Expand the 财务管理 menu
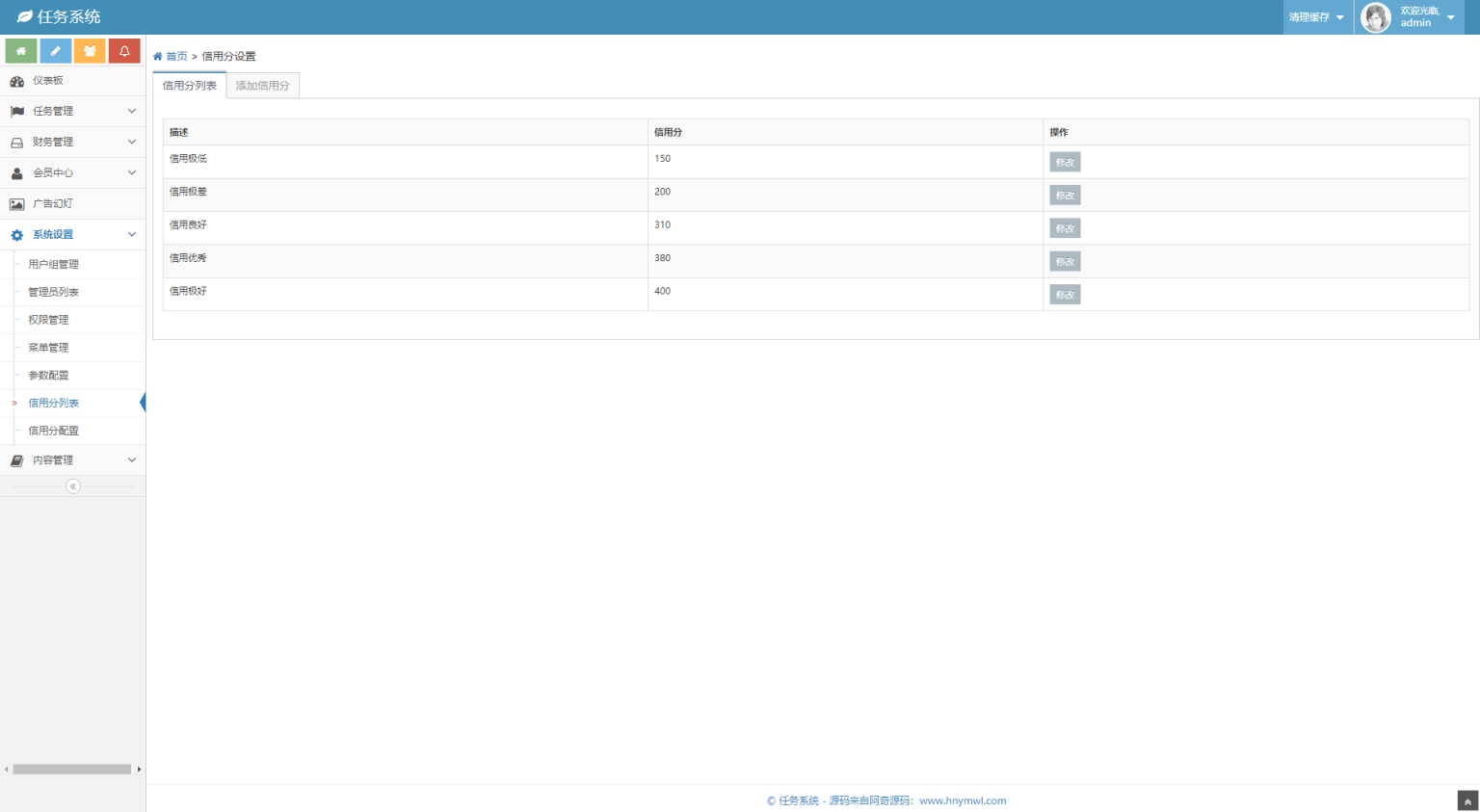This screenshot has width=1480, height=812. tap(72, 143)
